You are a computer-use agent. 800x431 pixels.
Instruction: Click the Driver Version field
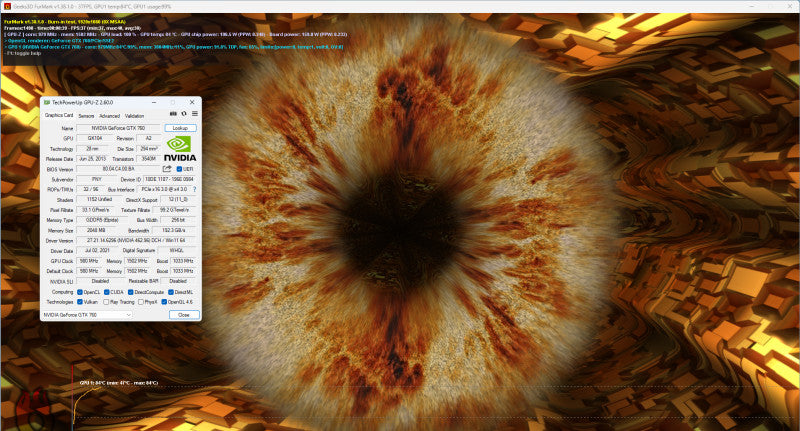(137, 240)
